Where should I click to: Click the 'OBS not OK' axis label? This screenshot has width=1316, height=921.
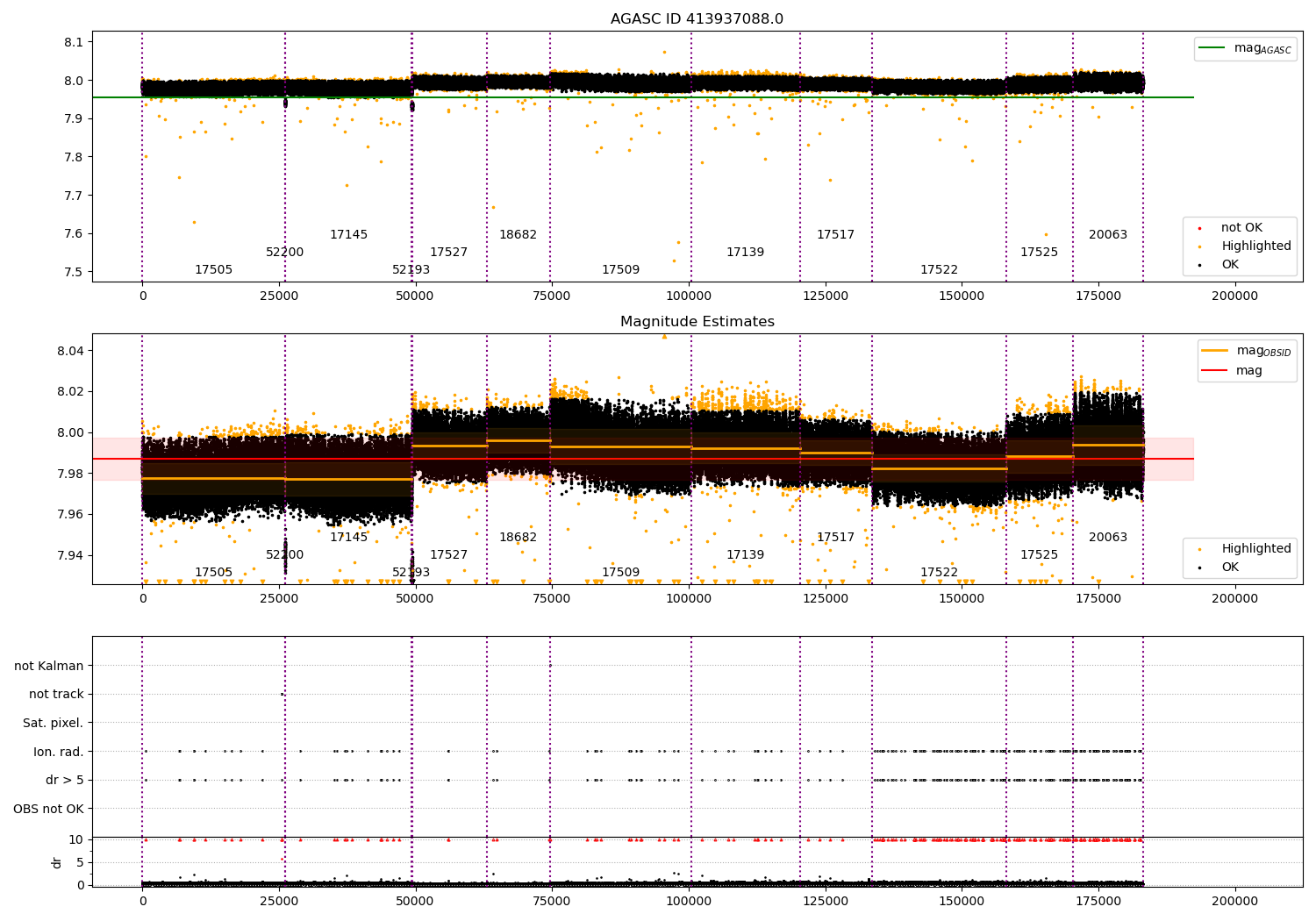point(49,809)
